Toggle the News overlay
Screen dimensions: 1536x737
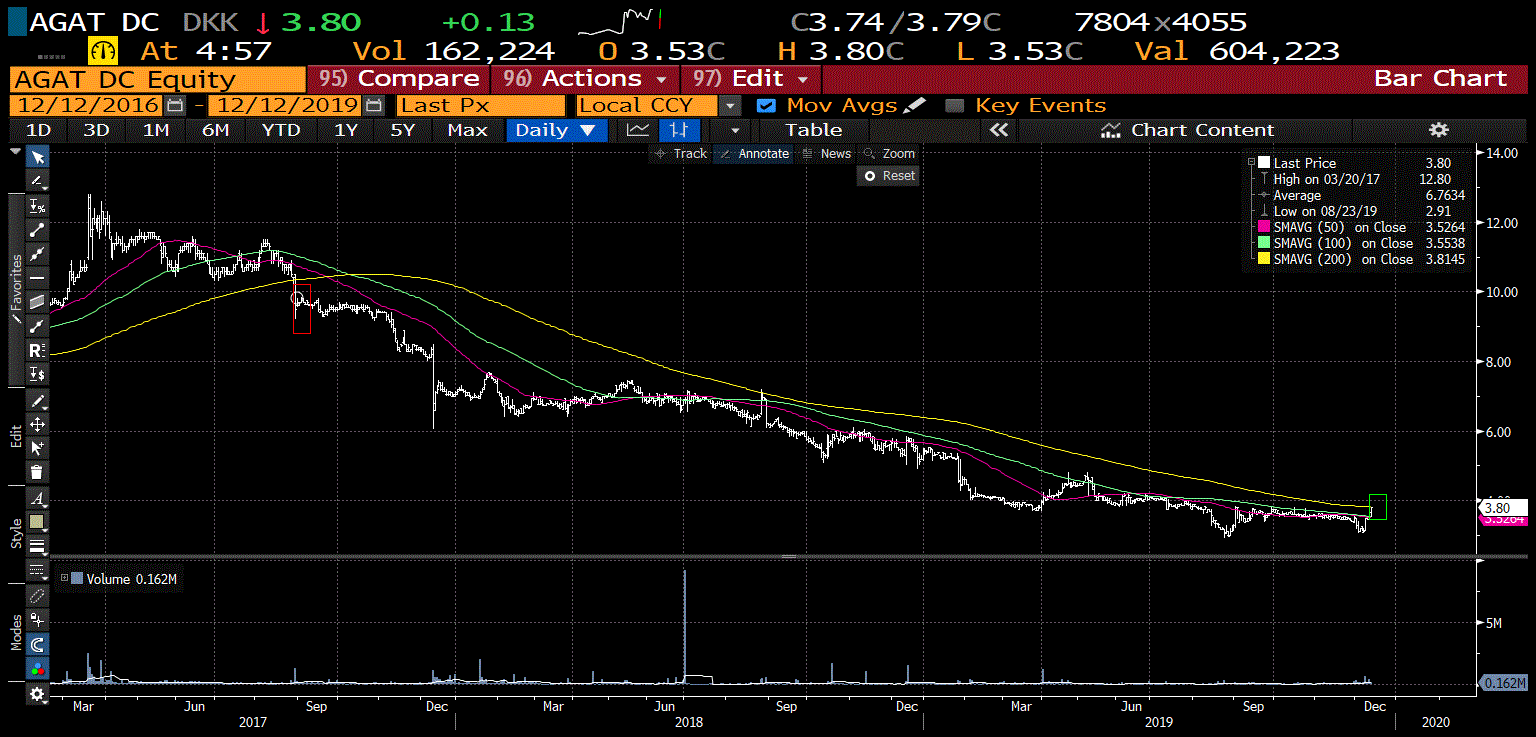828,154
